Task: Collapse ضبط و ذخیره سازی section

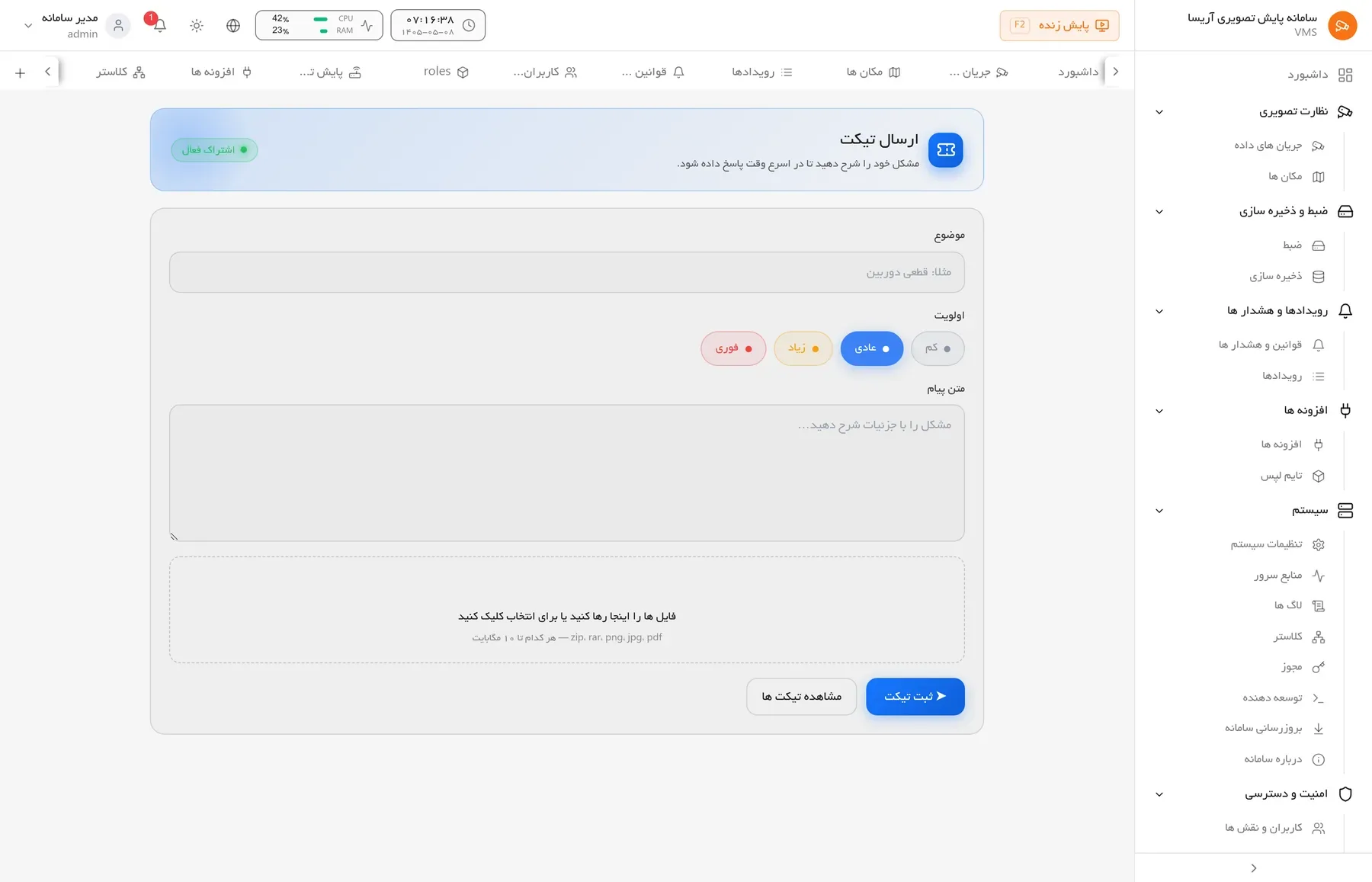Action: 1159,212
